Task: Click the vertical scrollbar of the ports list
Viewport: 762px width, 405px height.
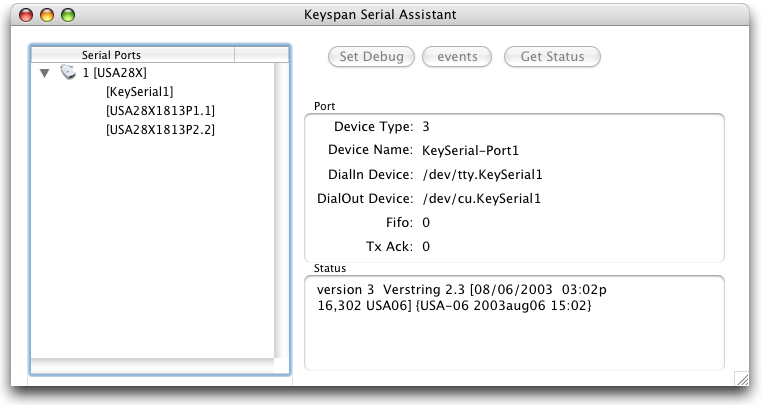Action: [281, 210]
